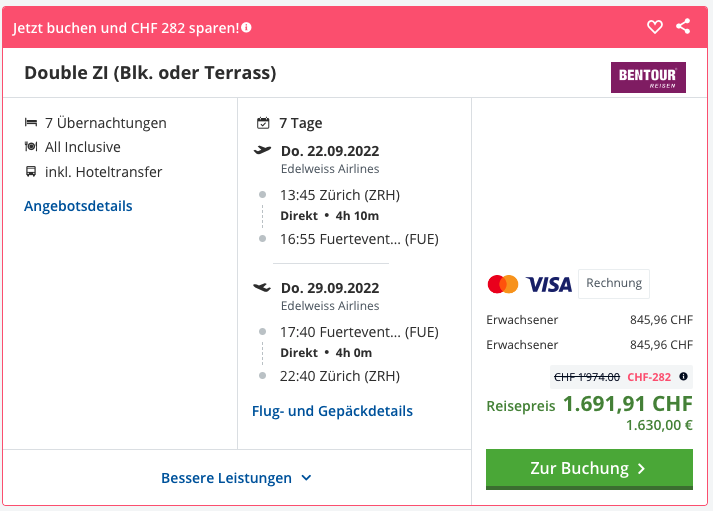Image resolution: width=713 pixels, height=511 pixels.
Task: Click info icon next to CHF-282 discount
Action: [684, 377]
